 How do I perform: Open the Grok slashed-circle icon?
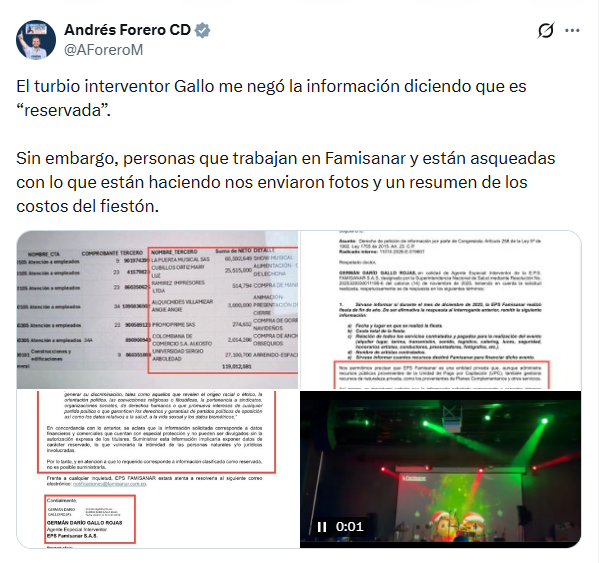[545, 30]
